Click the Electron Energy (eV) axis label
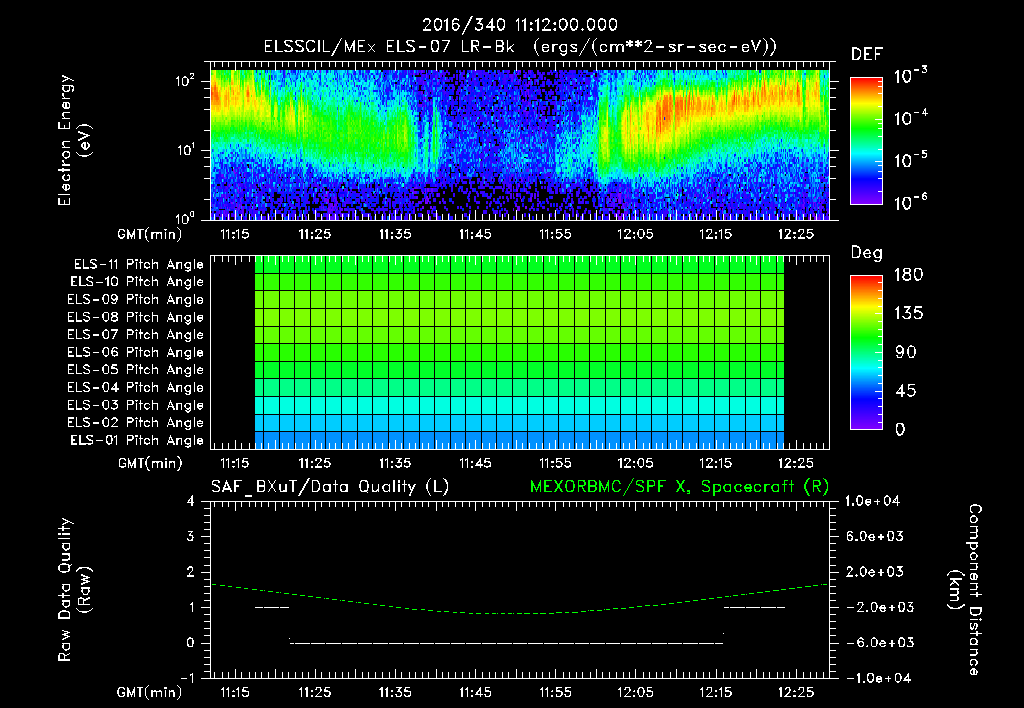Image resolution: width=1024 pixels, height=708 pixels. point(74,140)
